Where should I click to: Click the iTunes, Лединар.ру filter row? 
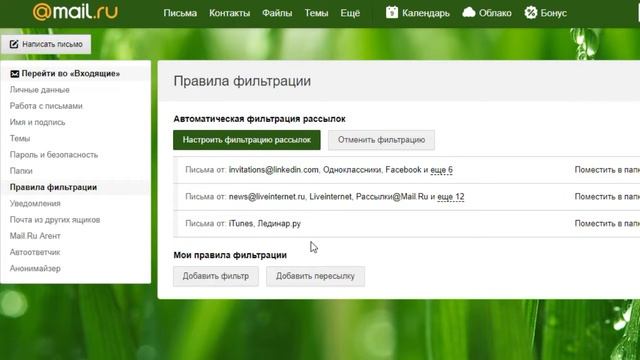point(243,224)
